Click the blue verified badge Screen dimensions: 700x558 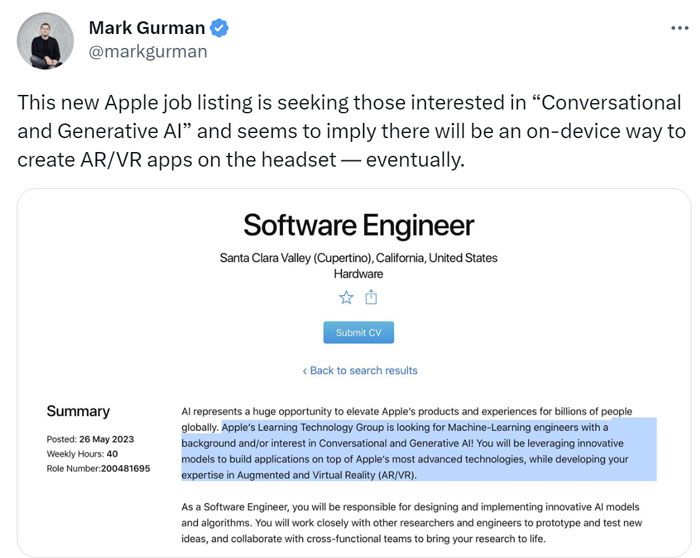click(219, 28)
